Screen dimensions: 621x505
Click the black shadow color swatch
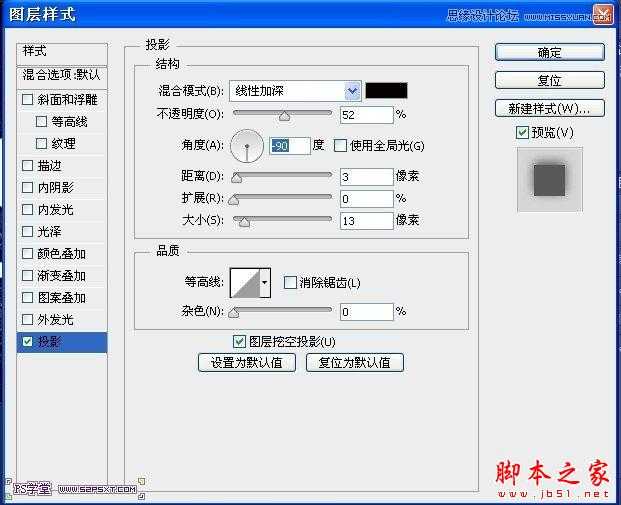[x=386, y=91]
